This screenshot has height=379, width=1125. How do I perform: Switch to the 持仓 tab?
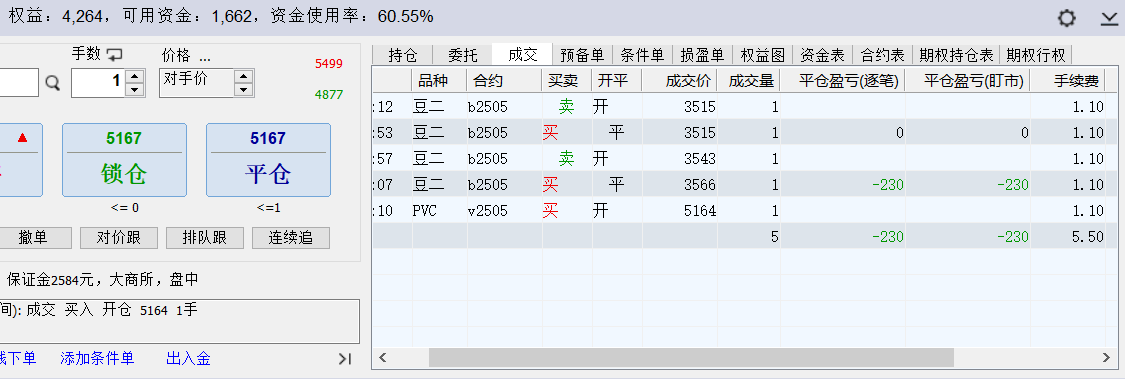pos(403,55)
